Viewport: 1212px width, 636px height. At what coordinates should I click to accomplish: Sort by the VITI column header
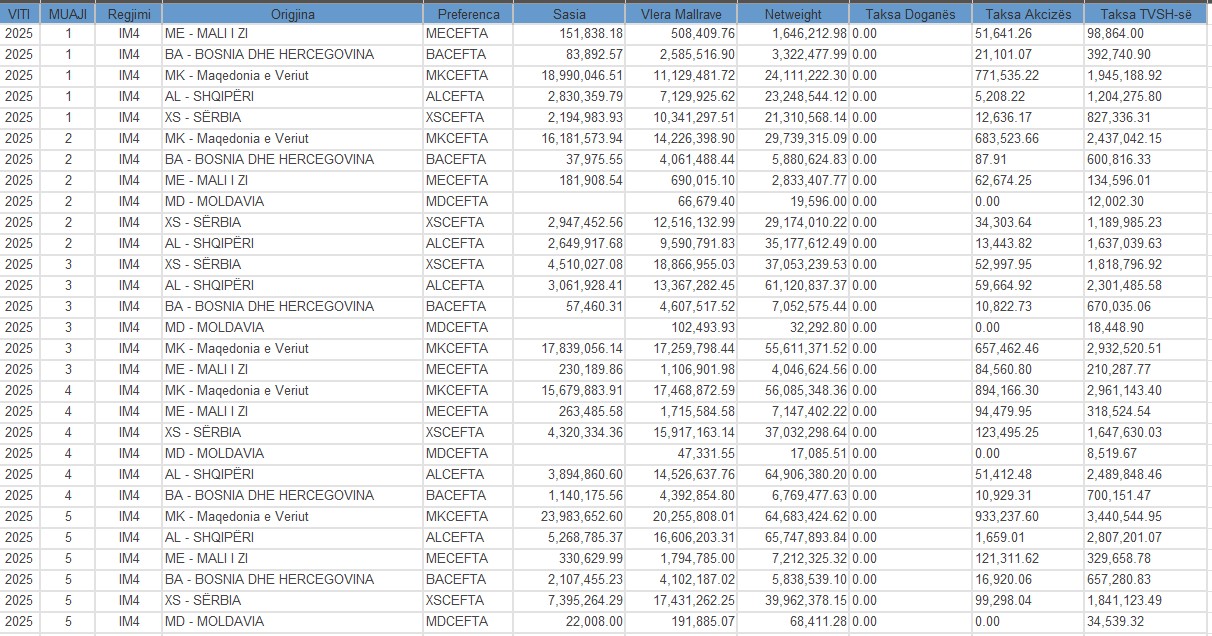click(18, 14)
